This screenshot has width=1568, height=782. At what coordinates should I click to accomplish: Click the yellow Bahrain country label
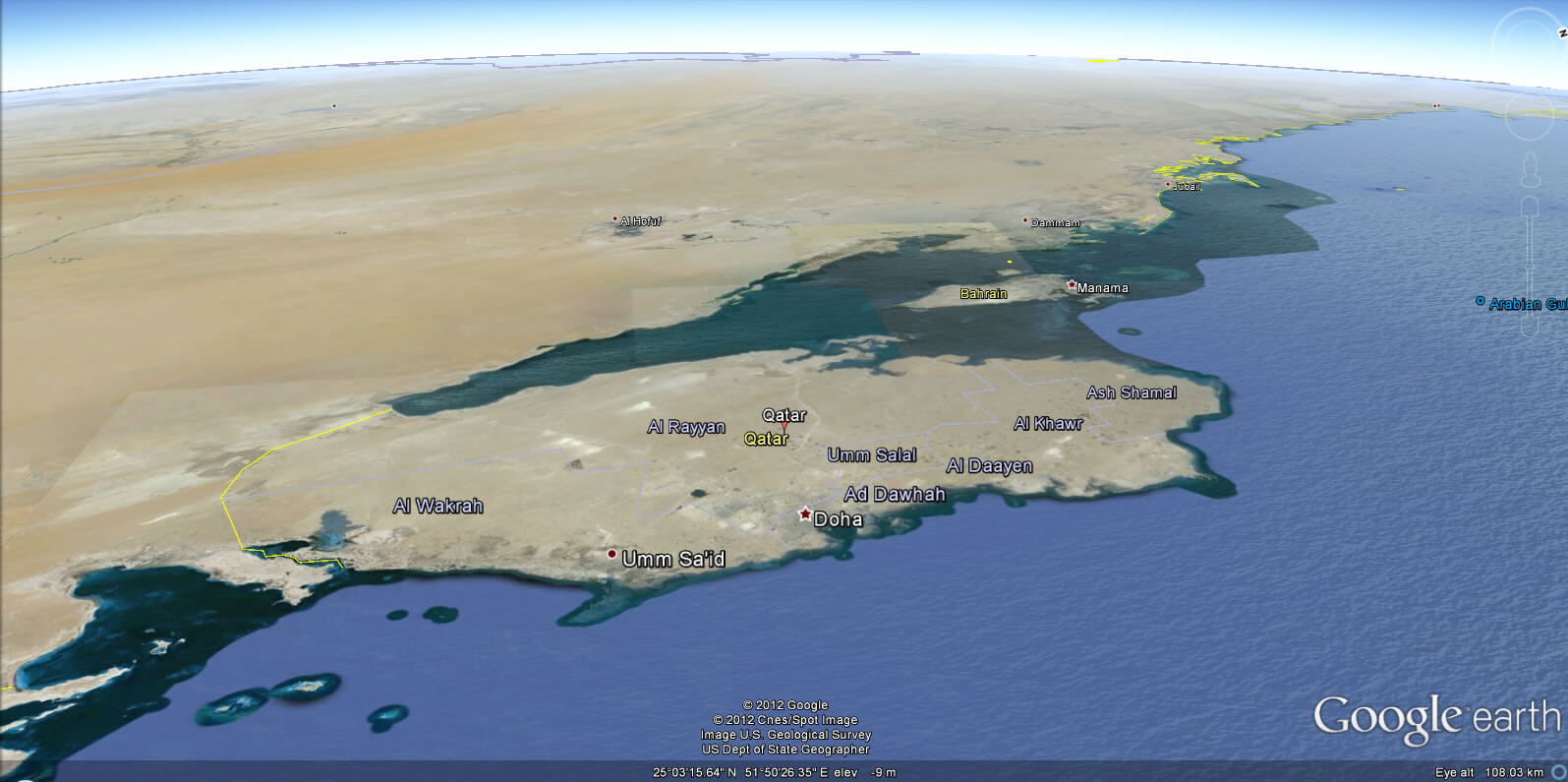(983, 294)
